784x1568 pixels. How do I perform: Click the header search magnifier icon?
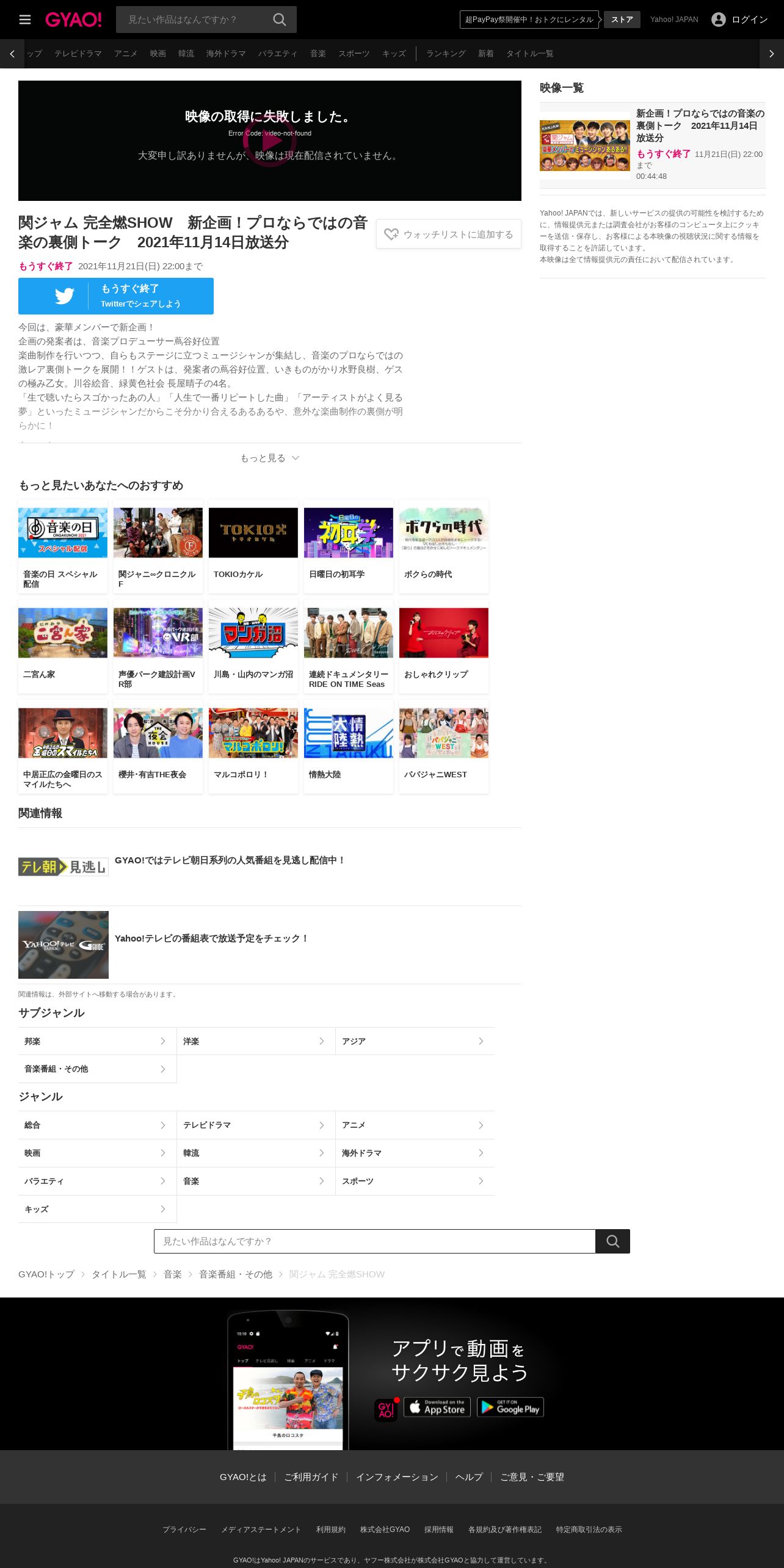pos(280,20)
